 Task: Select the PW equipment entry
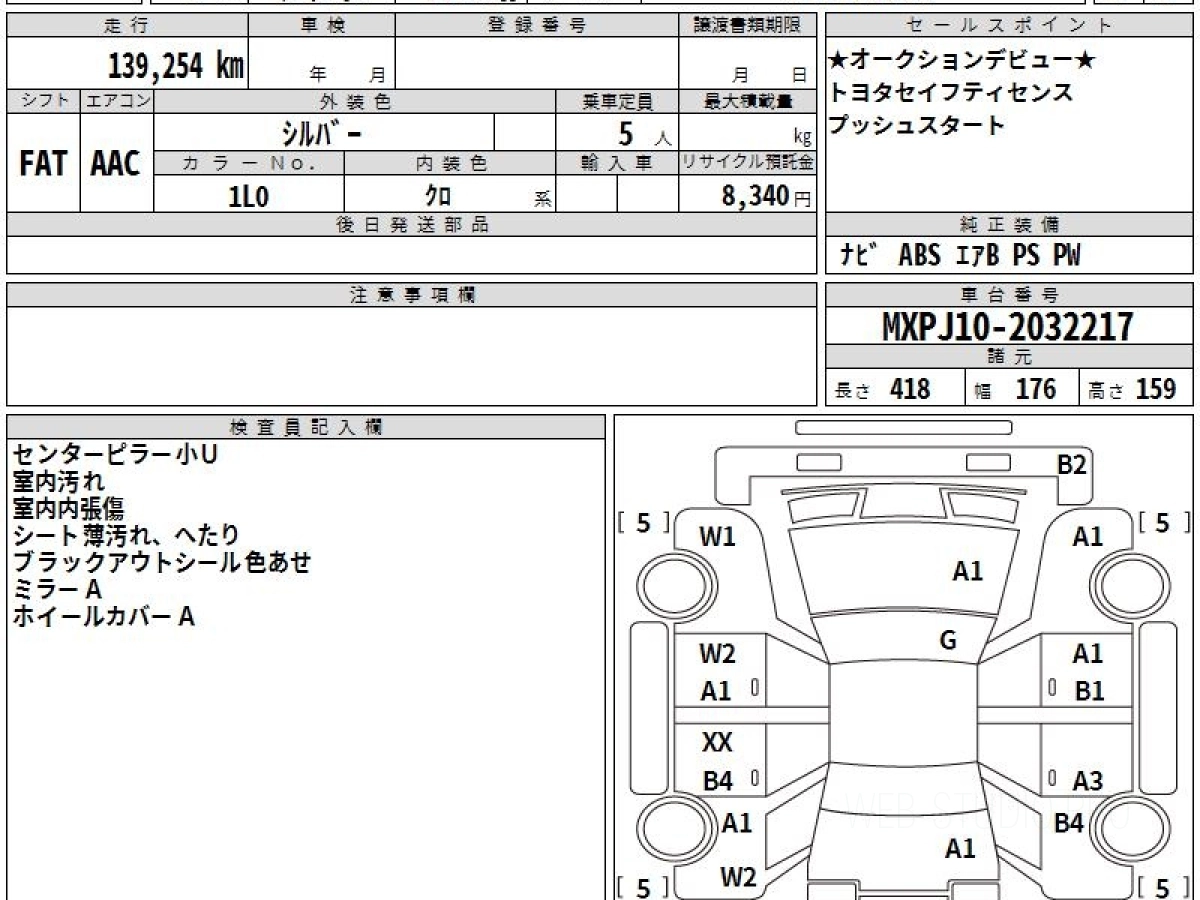click(1067, 256)
